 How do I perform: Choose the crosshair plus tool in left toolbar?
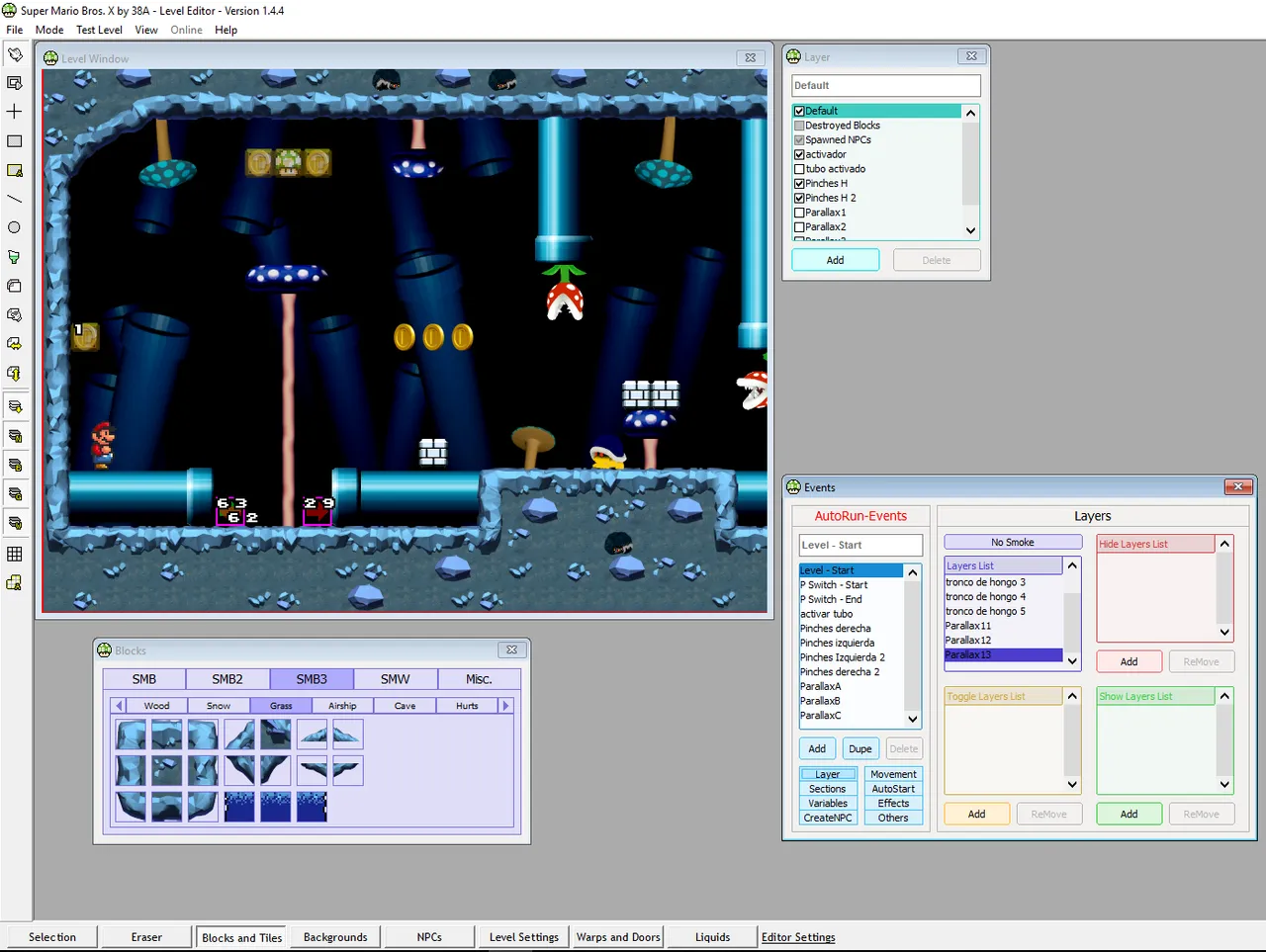tap(15, 112)
